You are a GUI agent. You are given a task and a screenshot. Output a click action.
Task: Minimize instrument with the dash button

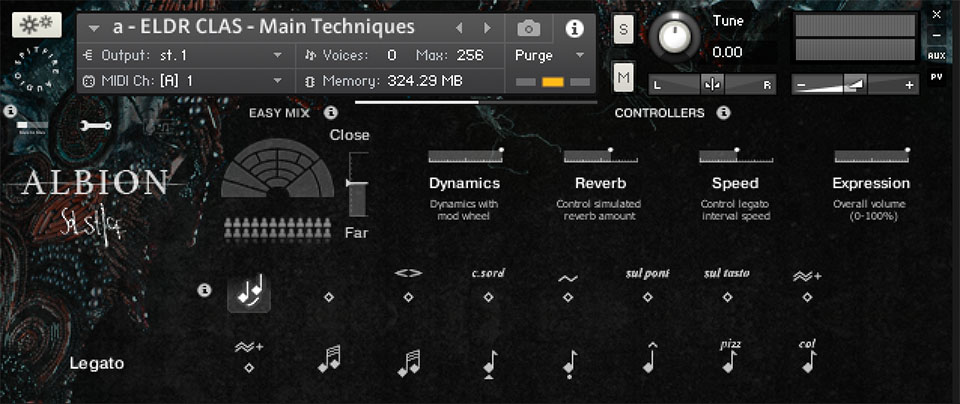click(x=936, y=35)
